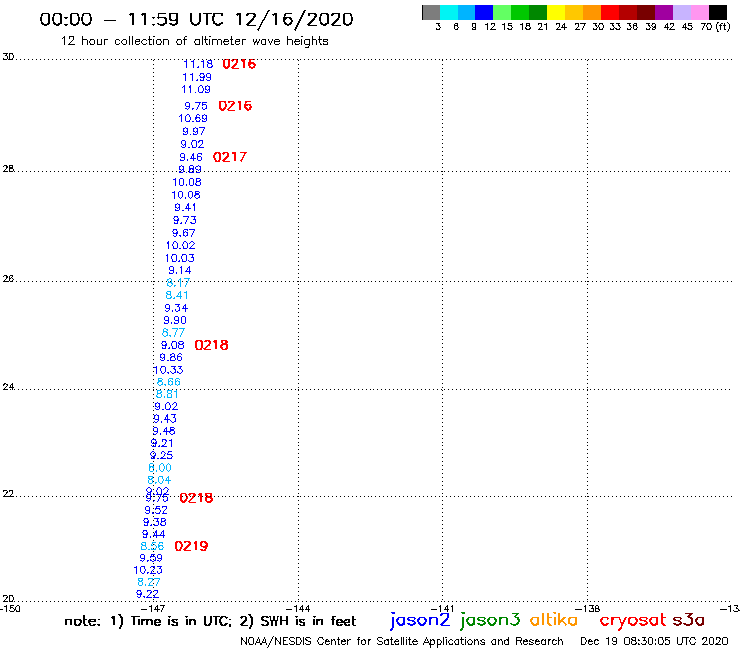Click the wave height value 9.08
The width and height of the screenshot is (740, 650).
tap(172, 346)
